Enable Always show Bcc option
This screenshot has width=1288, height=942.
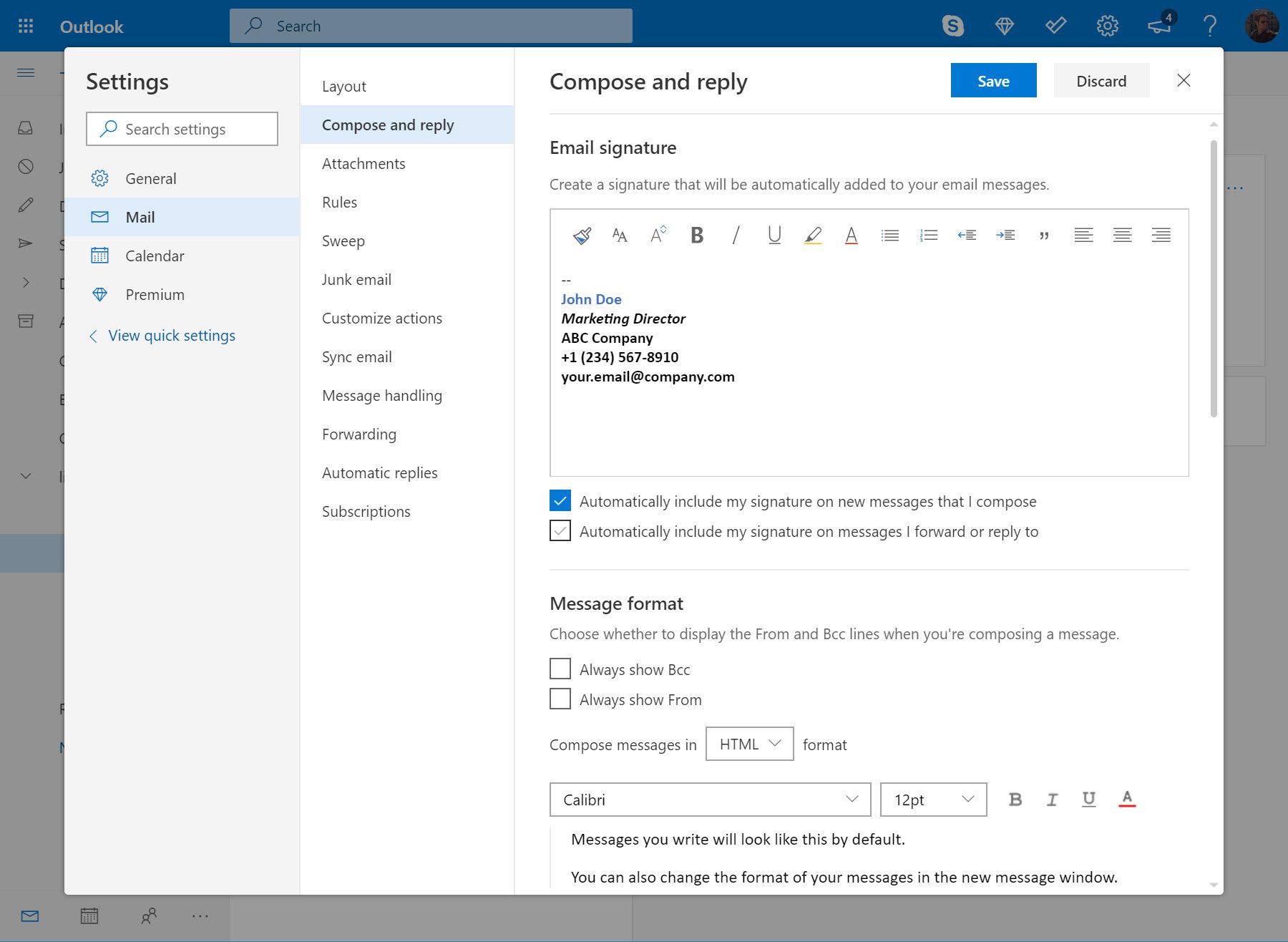(x=560, y=668)
